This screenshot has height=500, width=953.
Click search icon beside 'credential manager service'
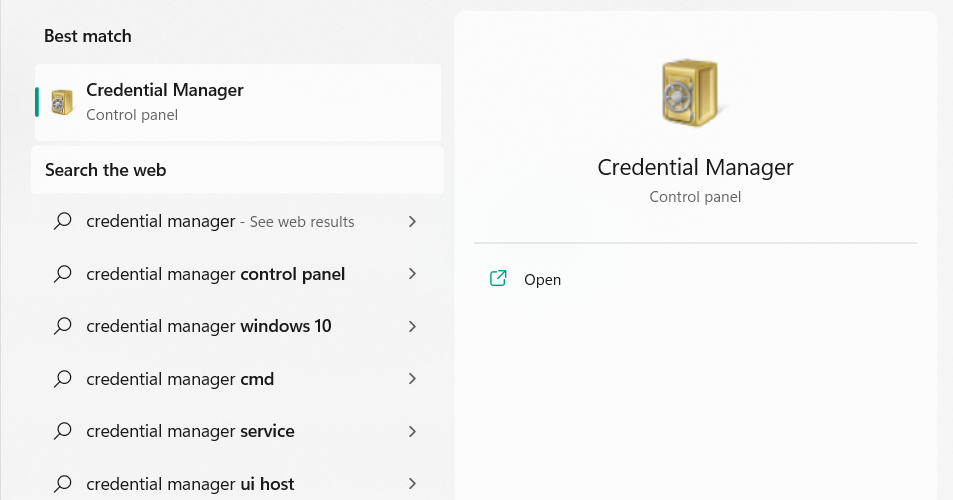(x=62, y=431)
